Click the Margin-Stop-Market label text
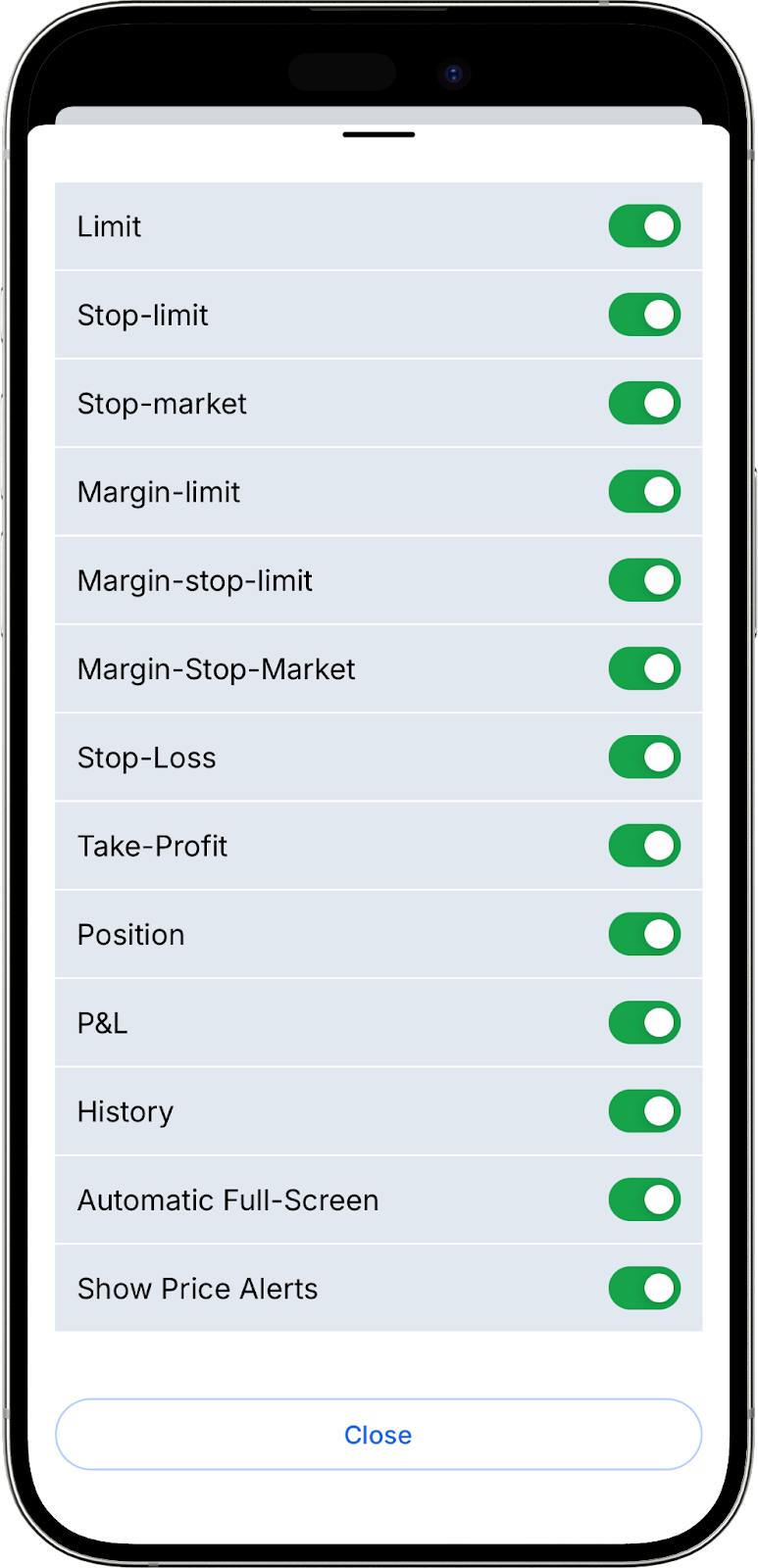Viewport: 758px width, 1568px height. tap(216, 669)
